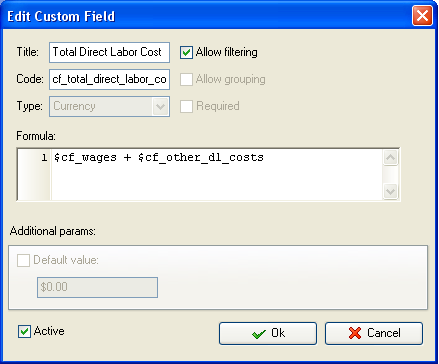This screenshot has width=439, height=364.
Task: Click the formula line number gutter
Action: tap(34, 175)
